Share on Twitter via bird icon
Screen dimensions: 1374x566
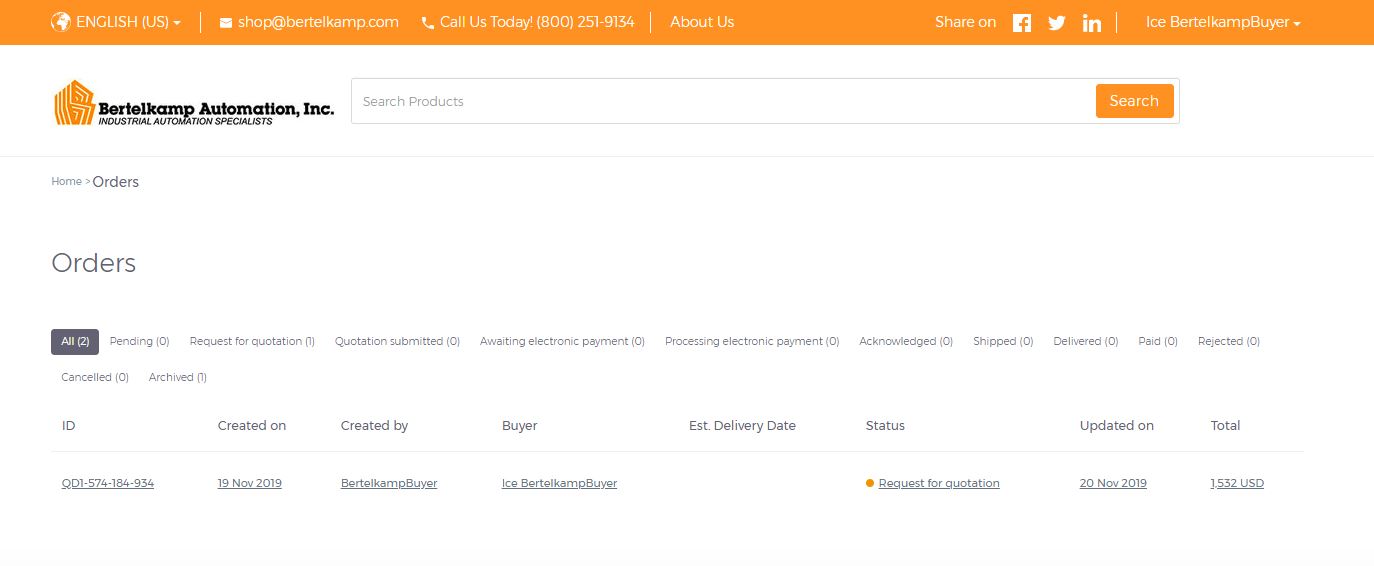1056,22
